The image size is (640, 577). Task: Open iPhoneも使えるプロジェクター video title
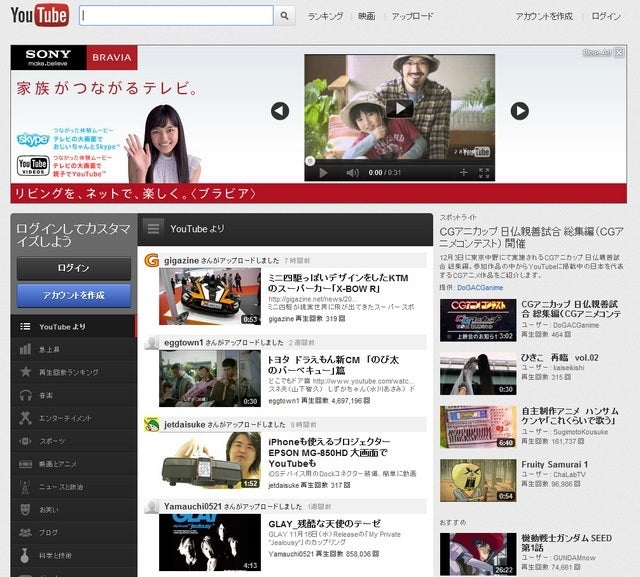(x=329, y=453)
